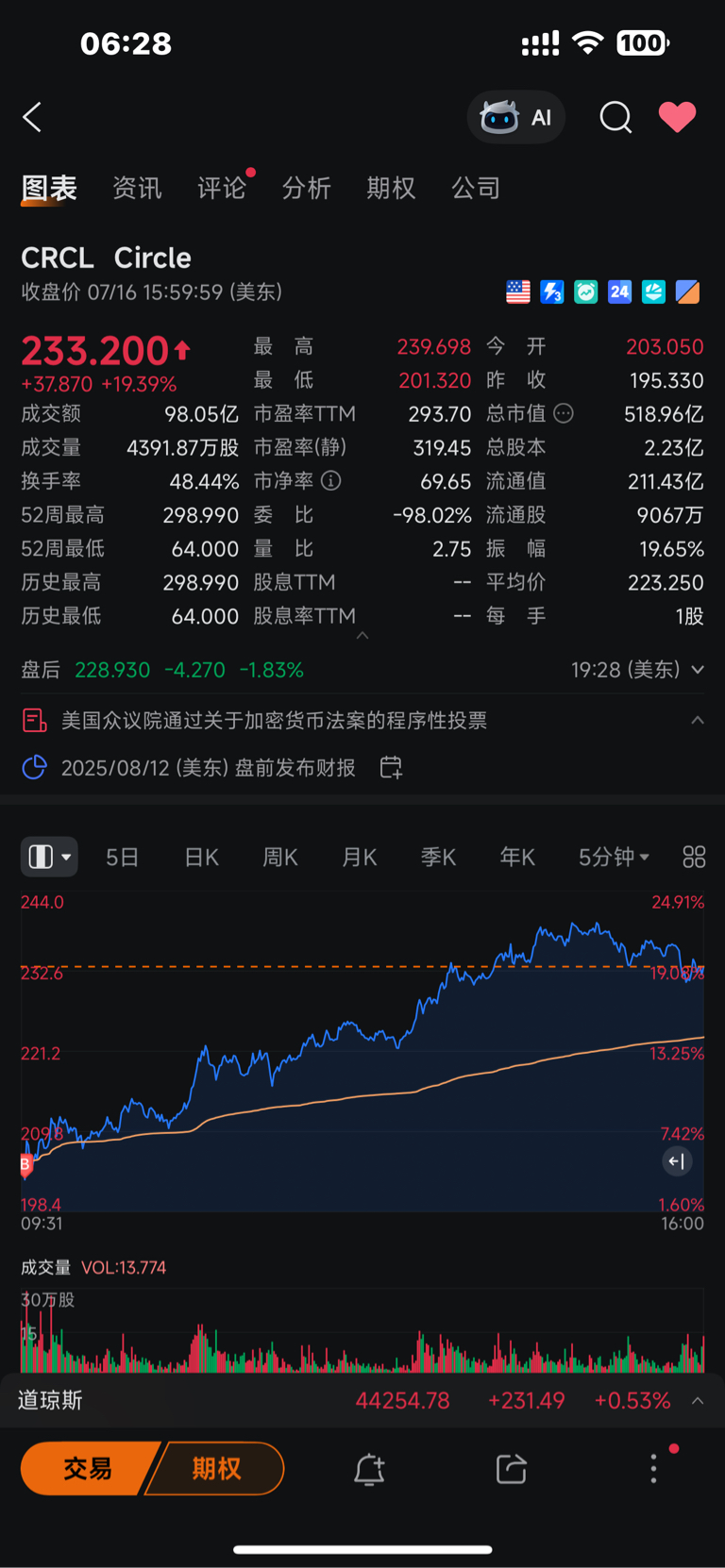Screen dimensions: 725x1568
Task: Tap the teal badge icon beside 24
Action: tap(653, 292)
